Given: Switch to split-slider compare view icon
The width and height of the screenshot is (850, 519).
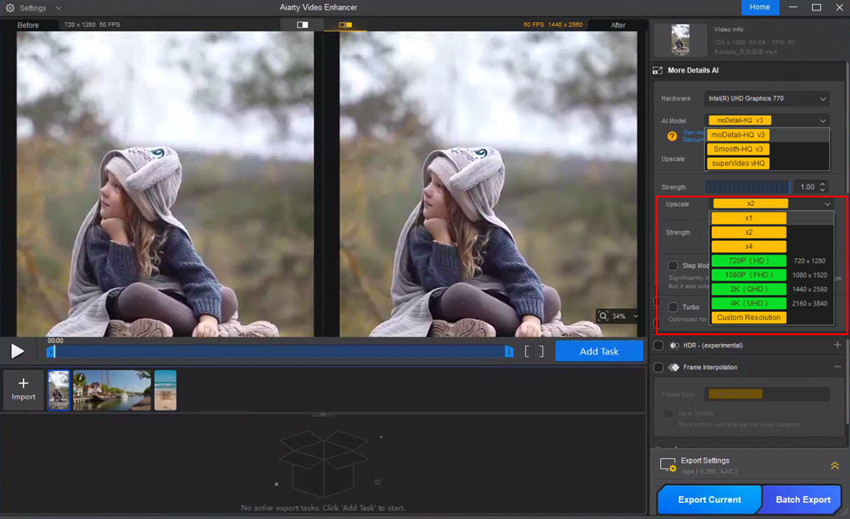Looking at the screenshot, I should coord(302,25).
